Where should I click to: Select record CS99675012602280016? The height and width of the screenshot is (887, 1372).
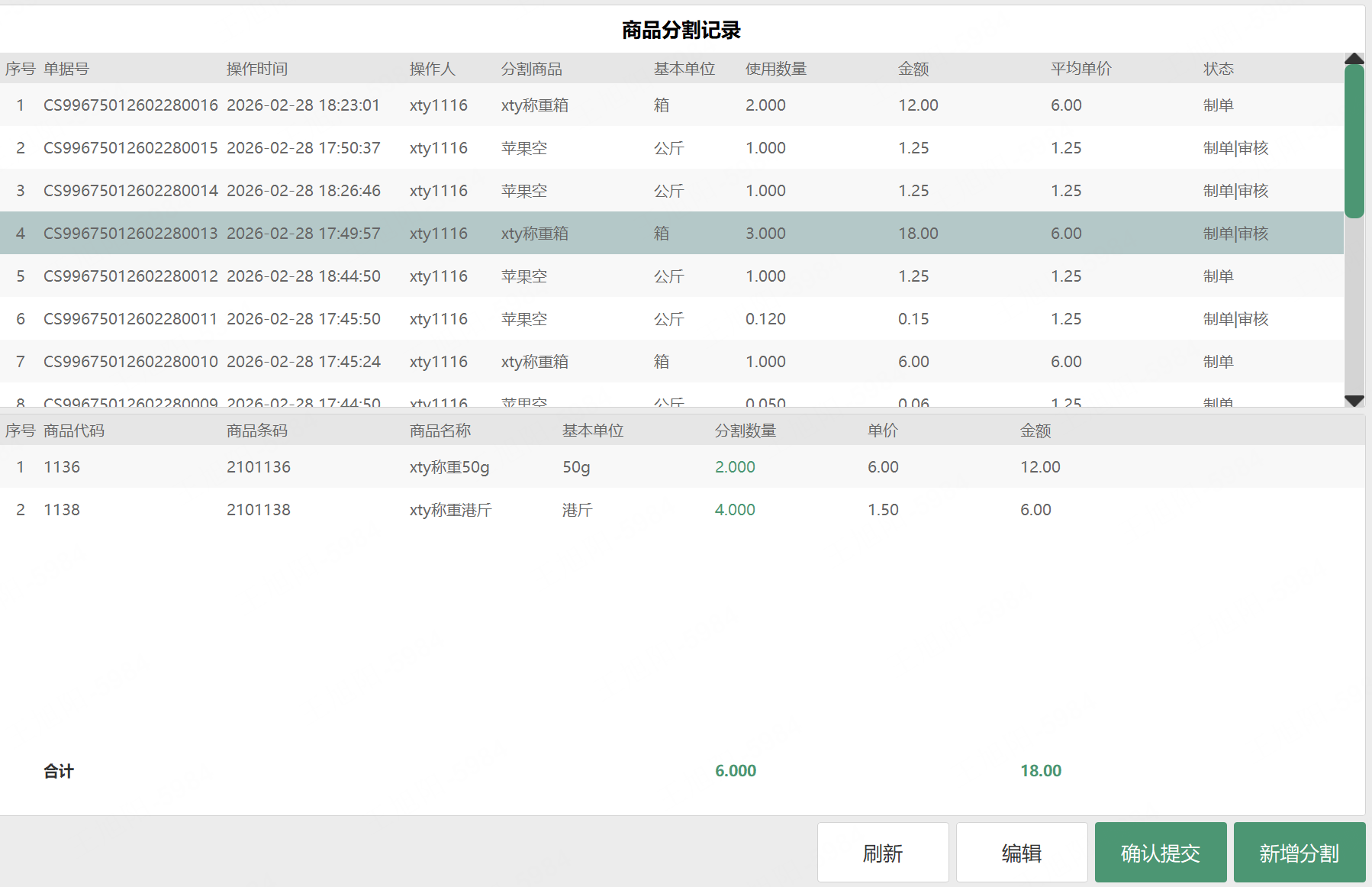click(x=130, y=105)
